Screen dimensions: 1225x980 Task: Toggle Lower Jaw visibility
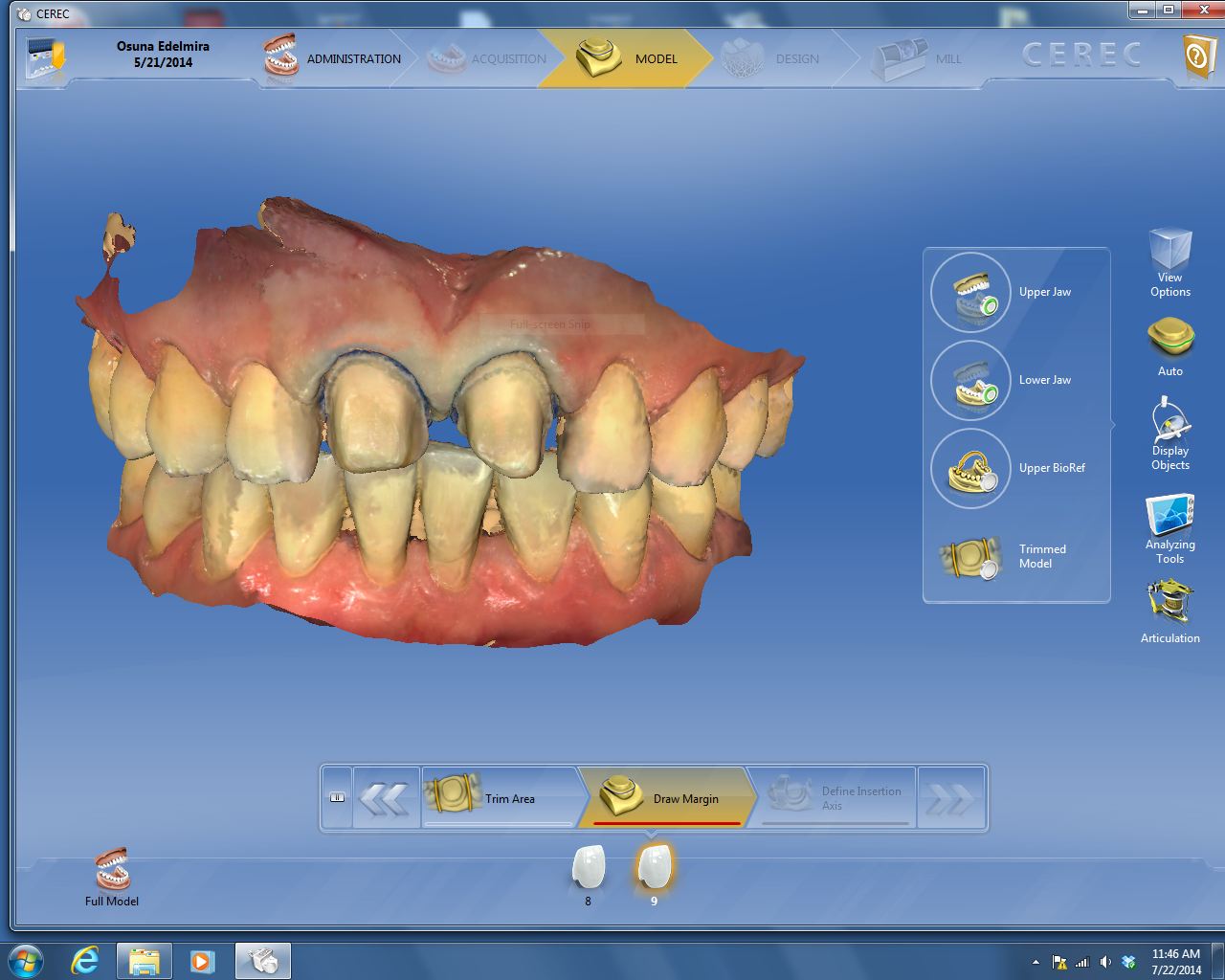(x=970, y=381)
